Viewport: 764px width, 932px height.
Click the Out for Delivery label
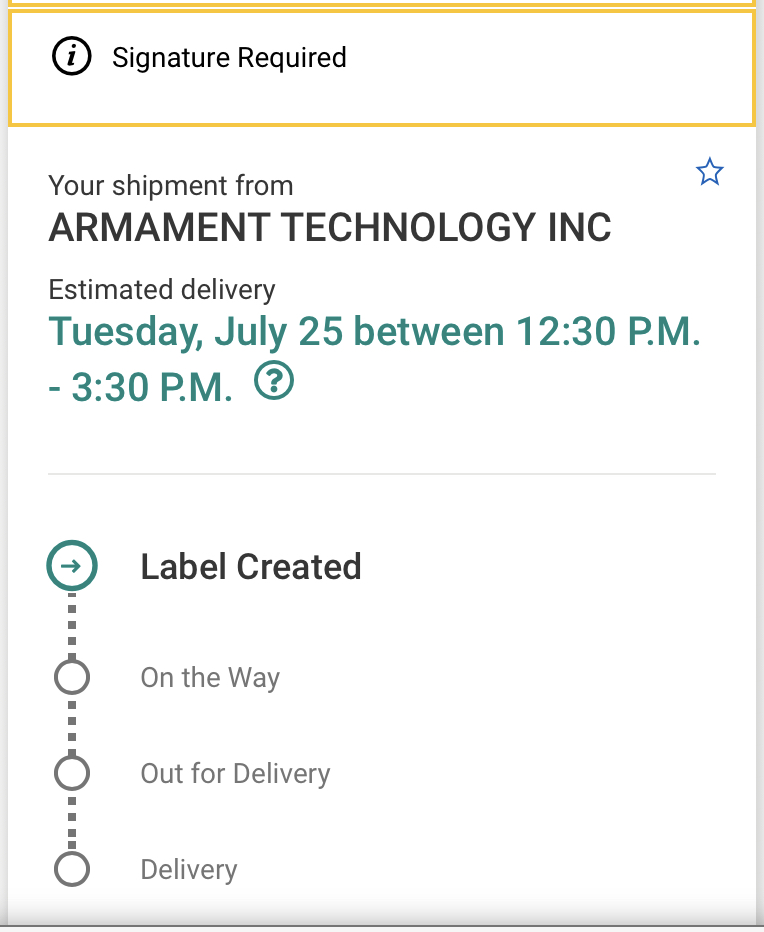pos(235,773)
